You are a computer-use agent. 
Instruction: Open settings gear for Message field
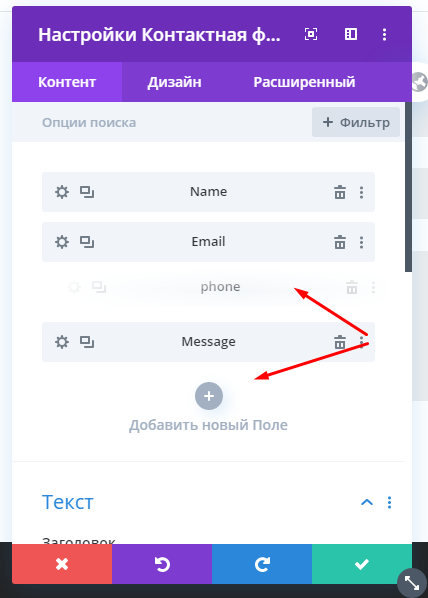62,342
